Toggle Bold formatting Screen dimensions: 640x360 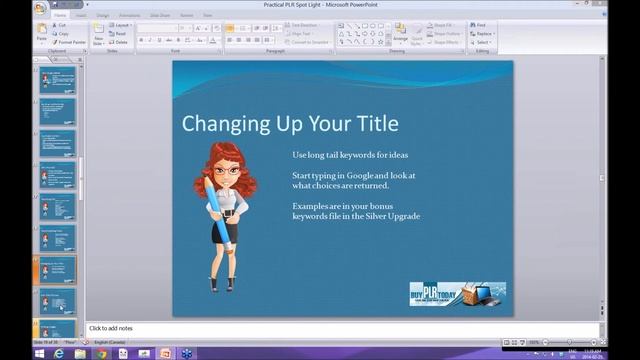(141, 40)
